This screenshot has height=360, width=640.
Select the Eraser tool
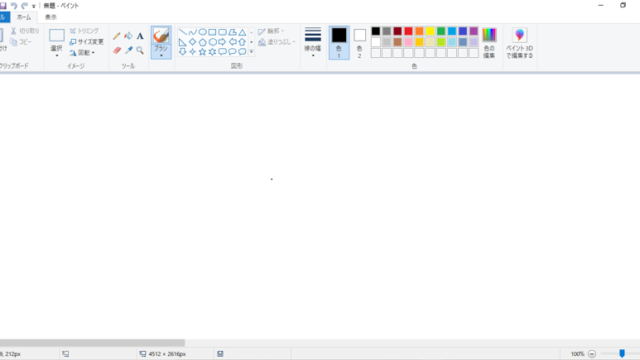point(117,50)
